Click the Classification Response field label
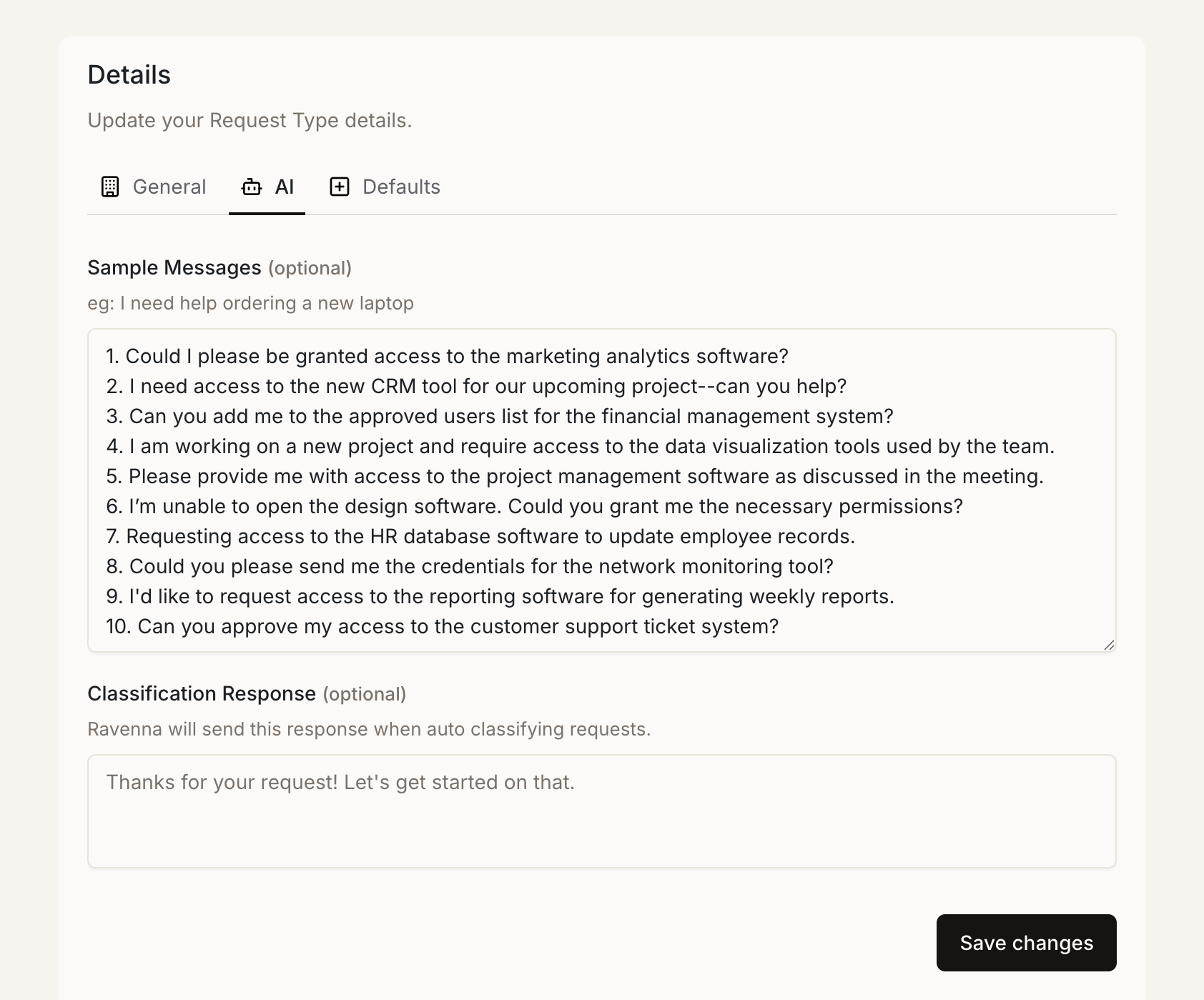 pos(202,693)
